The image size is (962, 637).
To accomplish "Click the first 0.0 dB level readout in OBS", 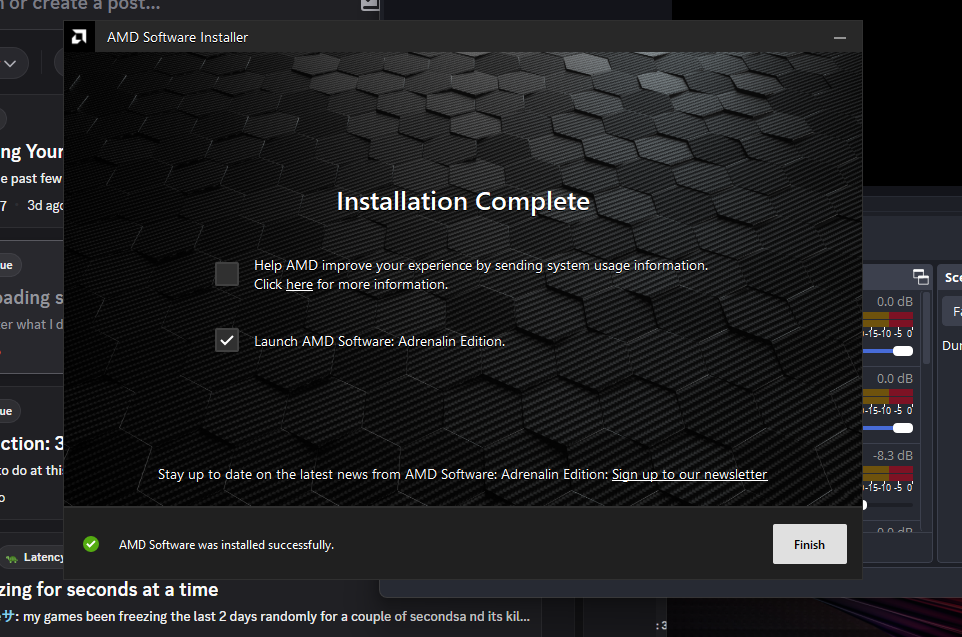I will pyautogui.click(x=895, y=301).
